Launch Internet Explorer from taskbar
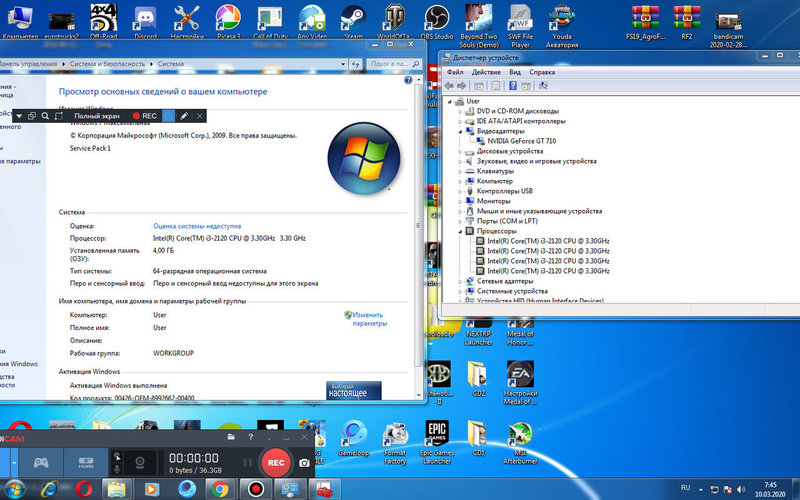This screenshot has width=800, height=500. click(49, 489)
